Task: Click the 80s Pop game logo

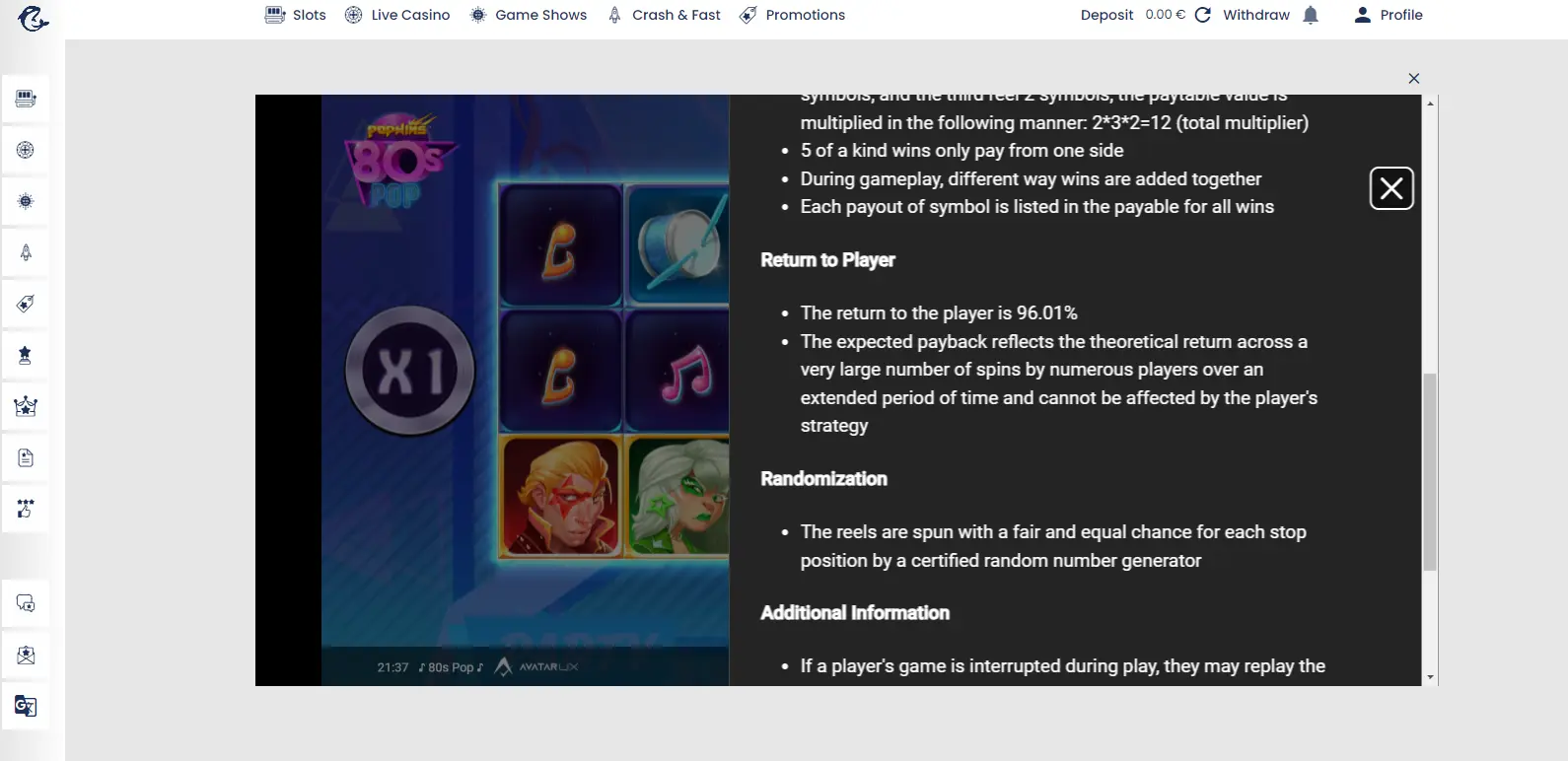Action: click(x=398, y=161)
